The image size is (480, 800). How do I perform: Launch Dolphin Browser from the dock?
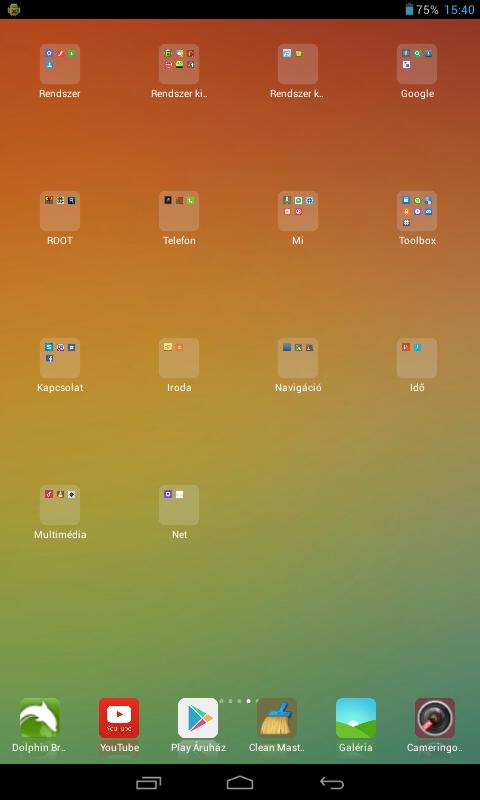tap(40, 718)
